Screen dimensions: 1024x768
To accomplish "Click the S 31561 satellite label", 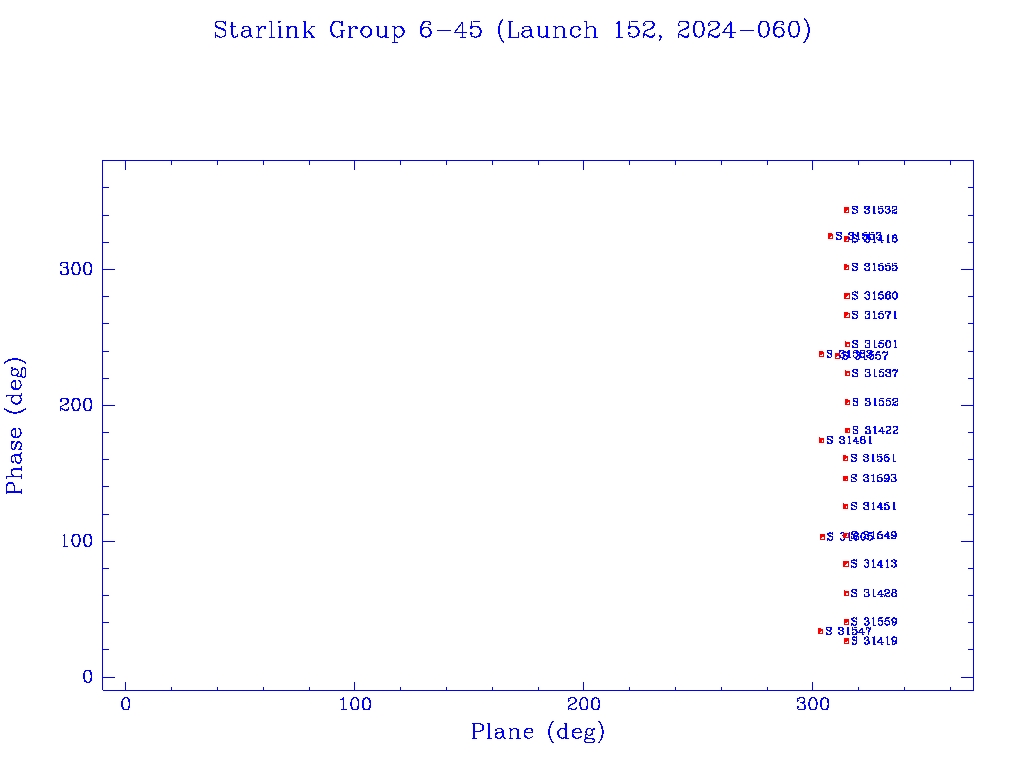I will click(x=874, y=458).
